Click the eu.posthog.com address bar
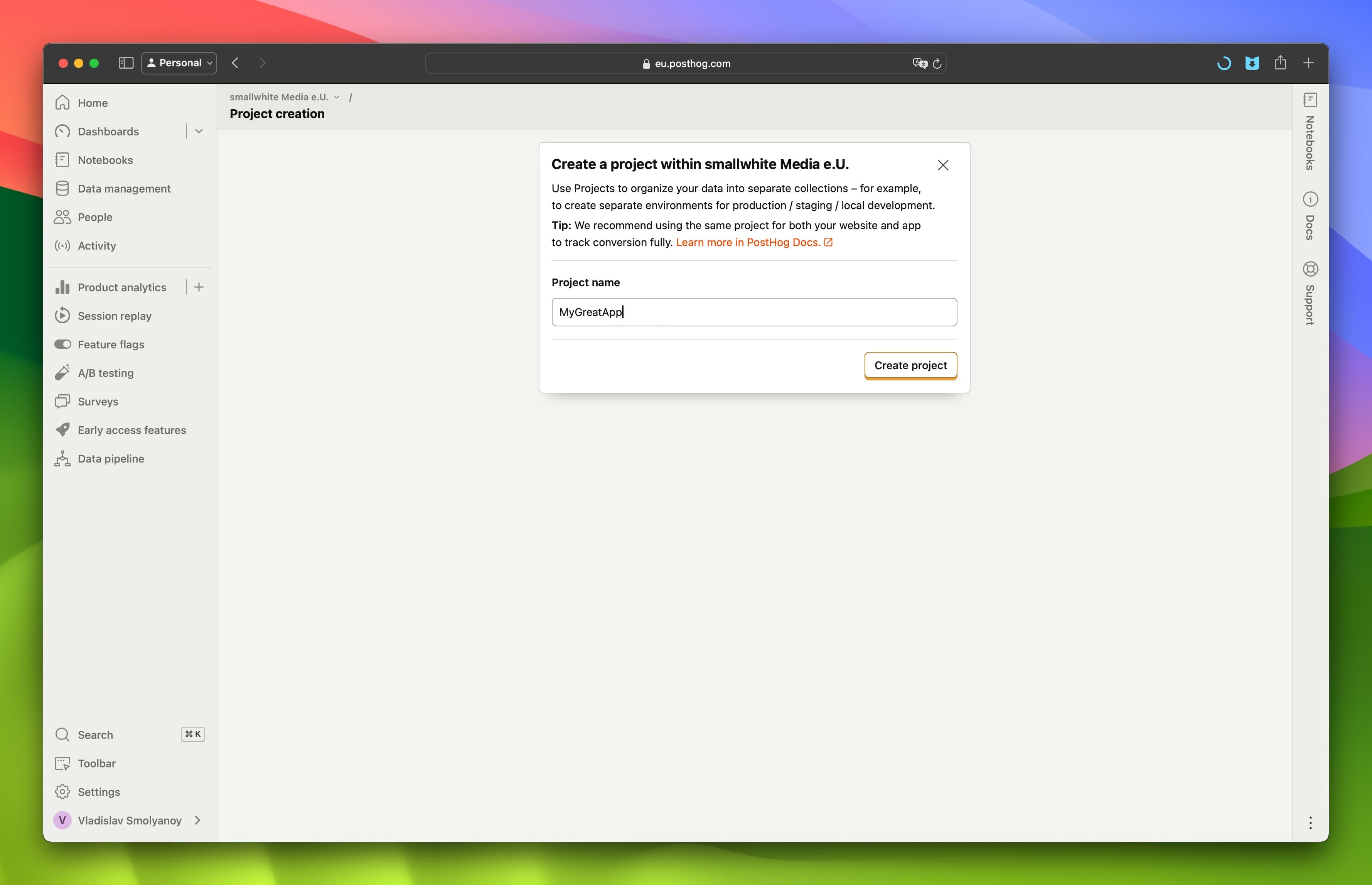 click(686, 63)
